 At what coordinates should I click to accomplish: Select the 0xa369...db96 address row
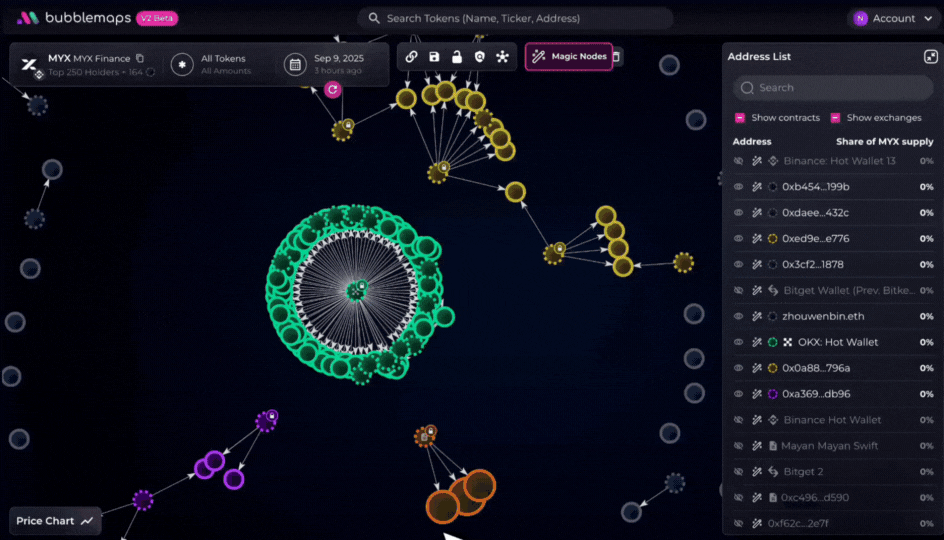(833, 394)
